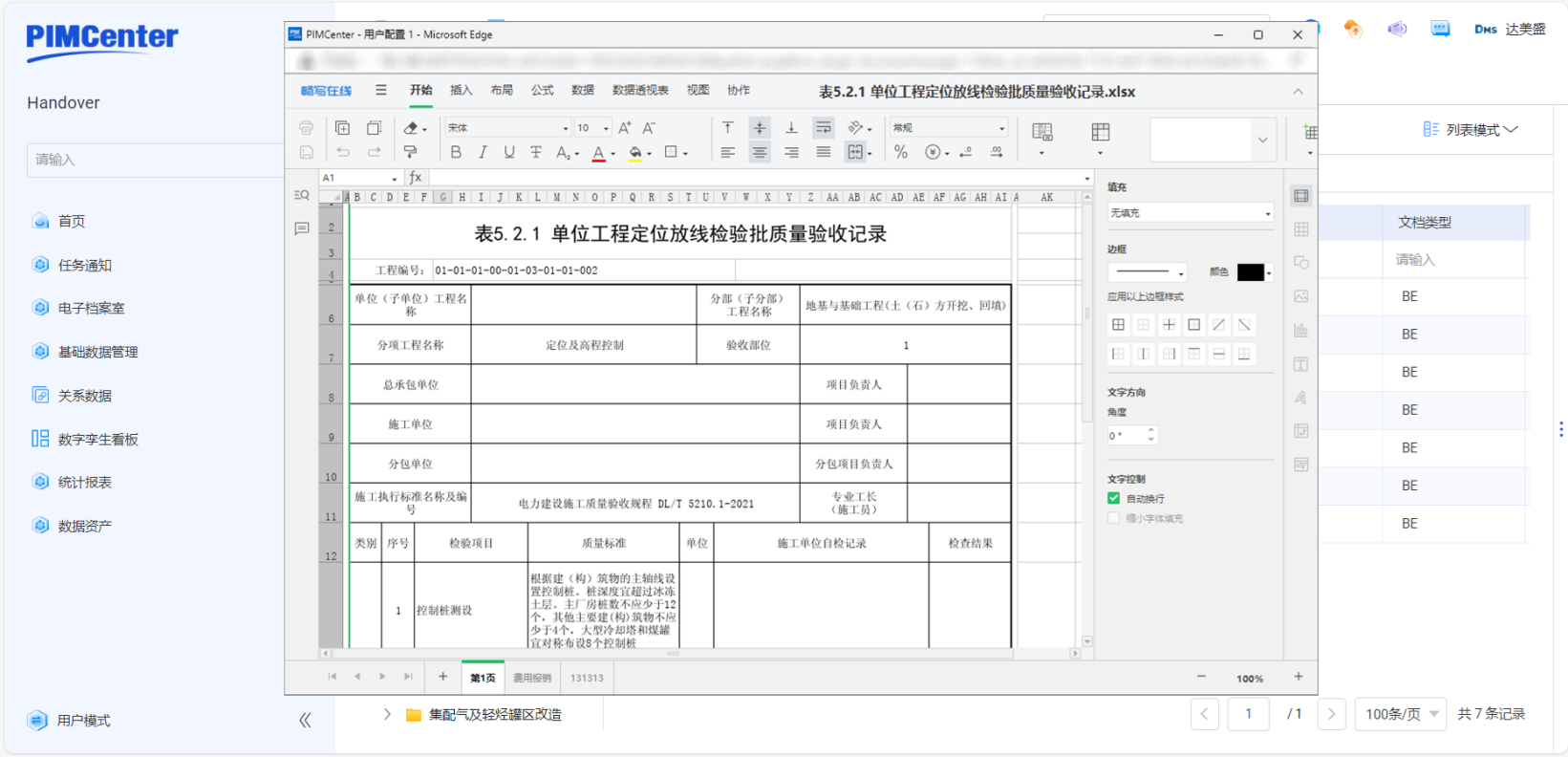Screen dimensions: 1568x757
Task: Click the angle stepper up arrow
Action: click(1150, 430)
